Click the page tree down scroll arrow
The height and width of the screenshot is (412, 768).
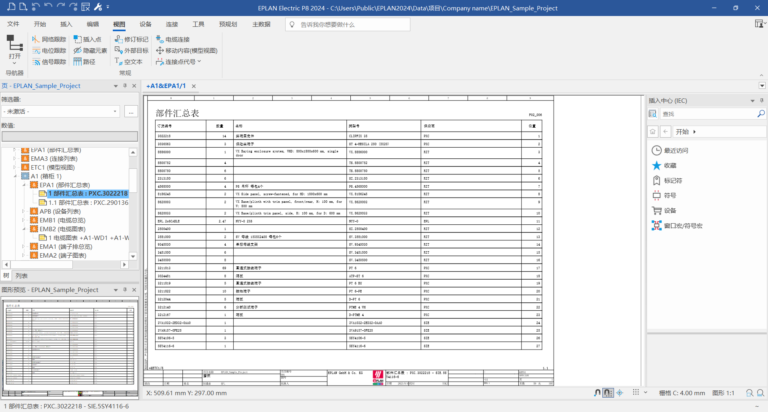click(x=133, y=256)
